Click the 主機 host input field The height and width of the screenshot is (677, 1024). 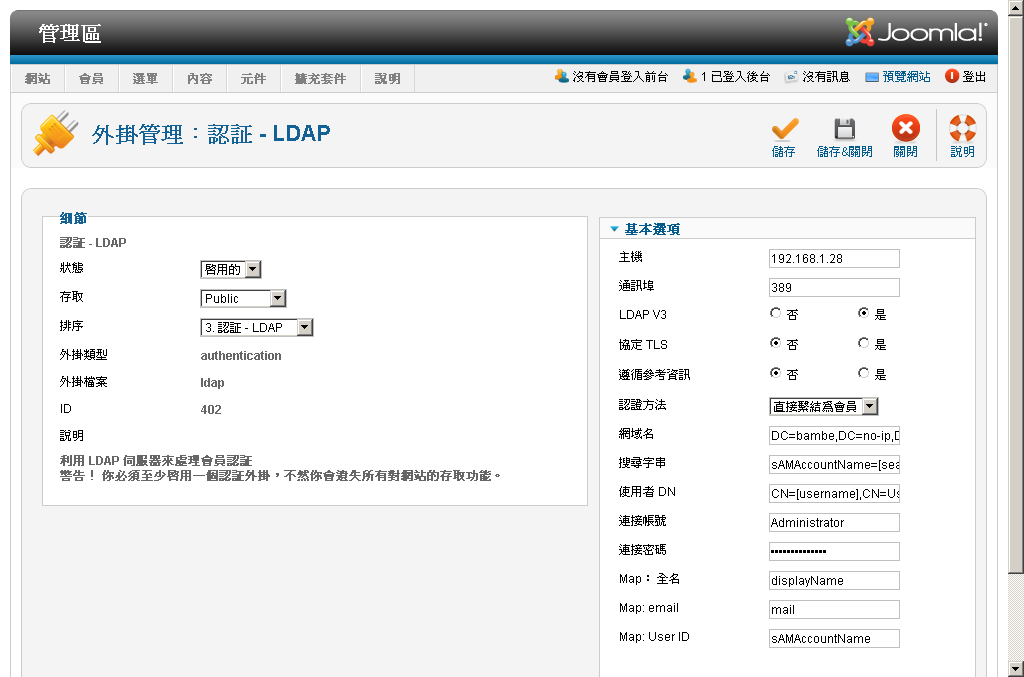pyautogui.click(x=834, y=259)
